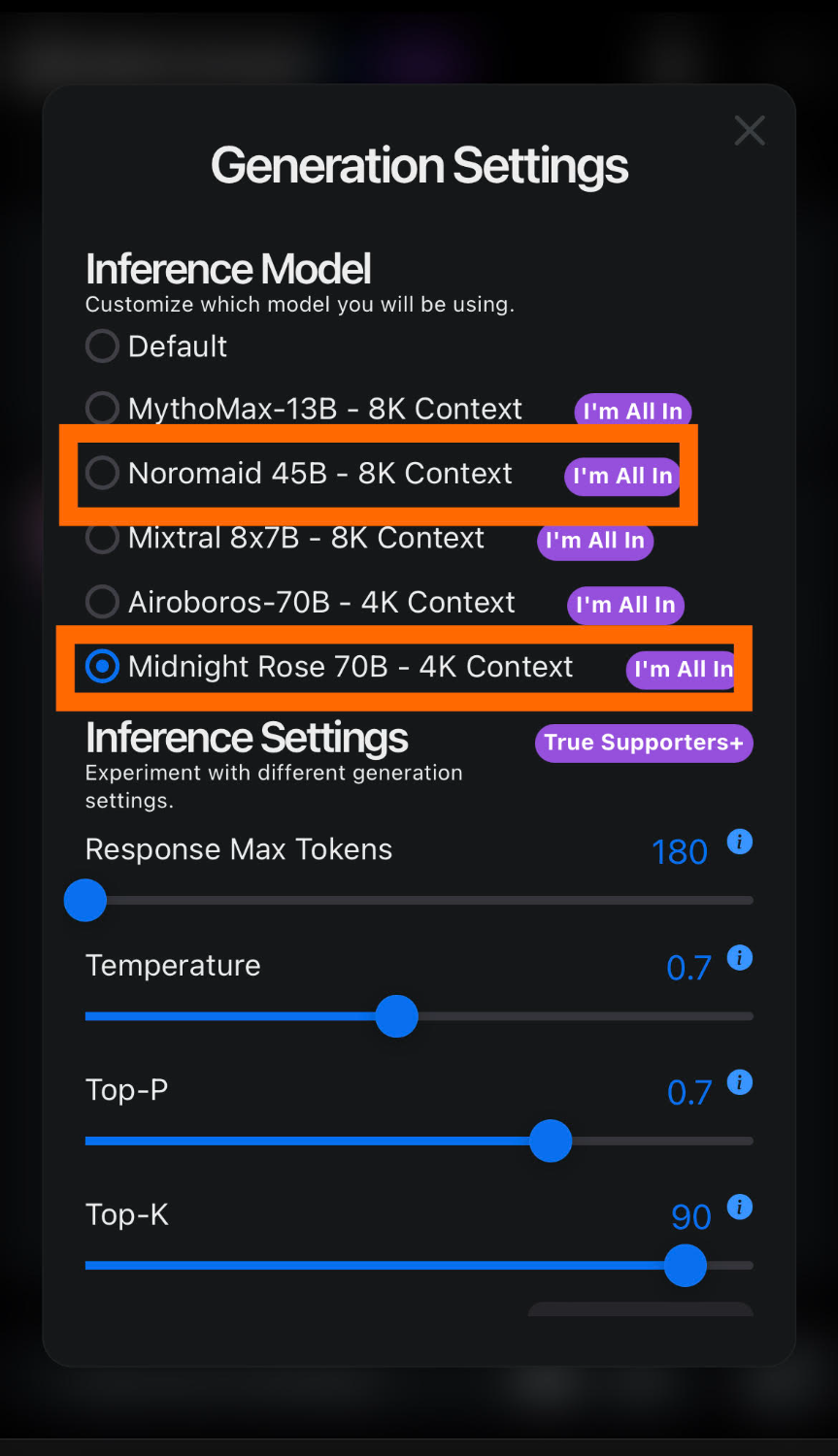This screenshot has width=838, height=1456.
Task: Click the Top-K slider handle
Action: pos(686,1266)
